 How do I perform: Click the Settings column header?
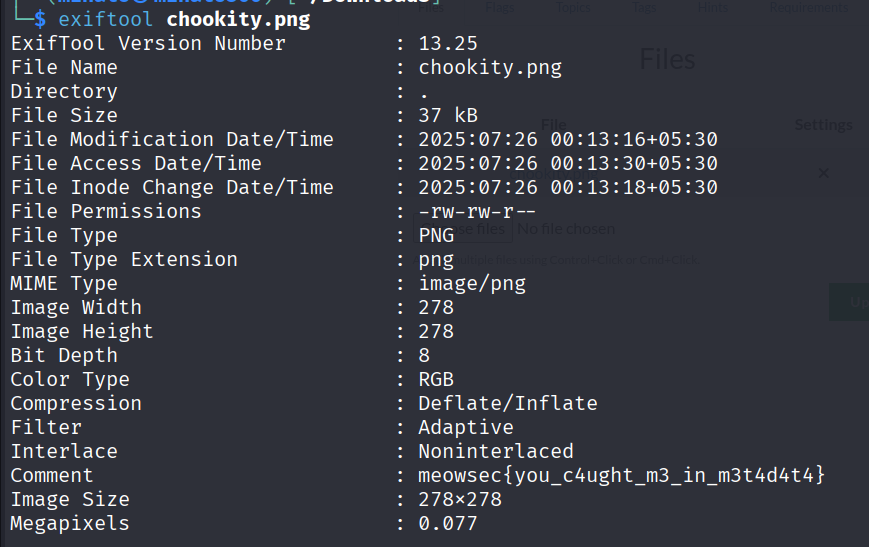(823, 125)
